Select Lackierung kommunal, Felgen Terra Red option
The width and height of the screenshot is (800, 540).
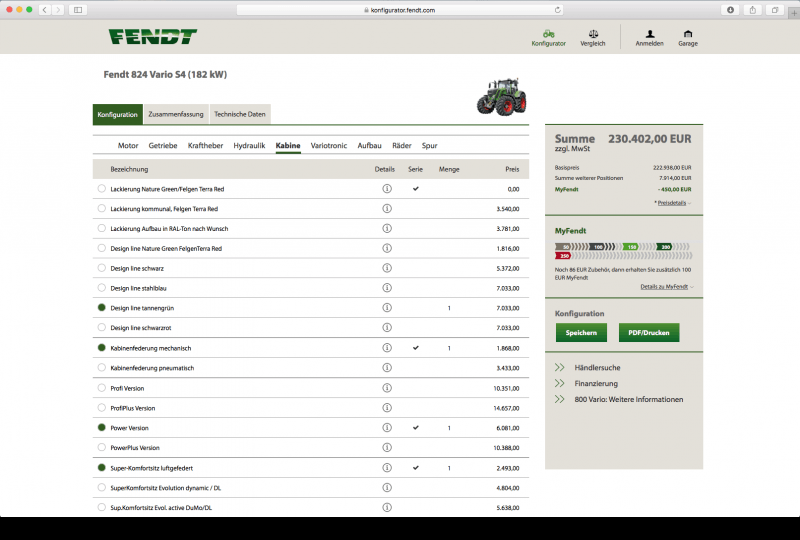102,208
